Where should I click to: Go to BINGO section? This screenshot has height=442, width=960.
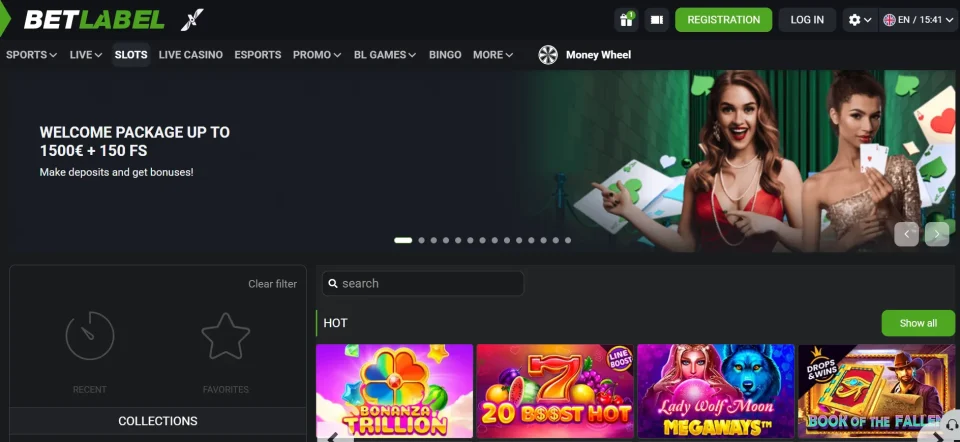pyautogui.click(x=445, y=54)
